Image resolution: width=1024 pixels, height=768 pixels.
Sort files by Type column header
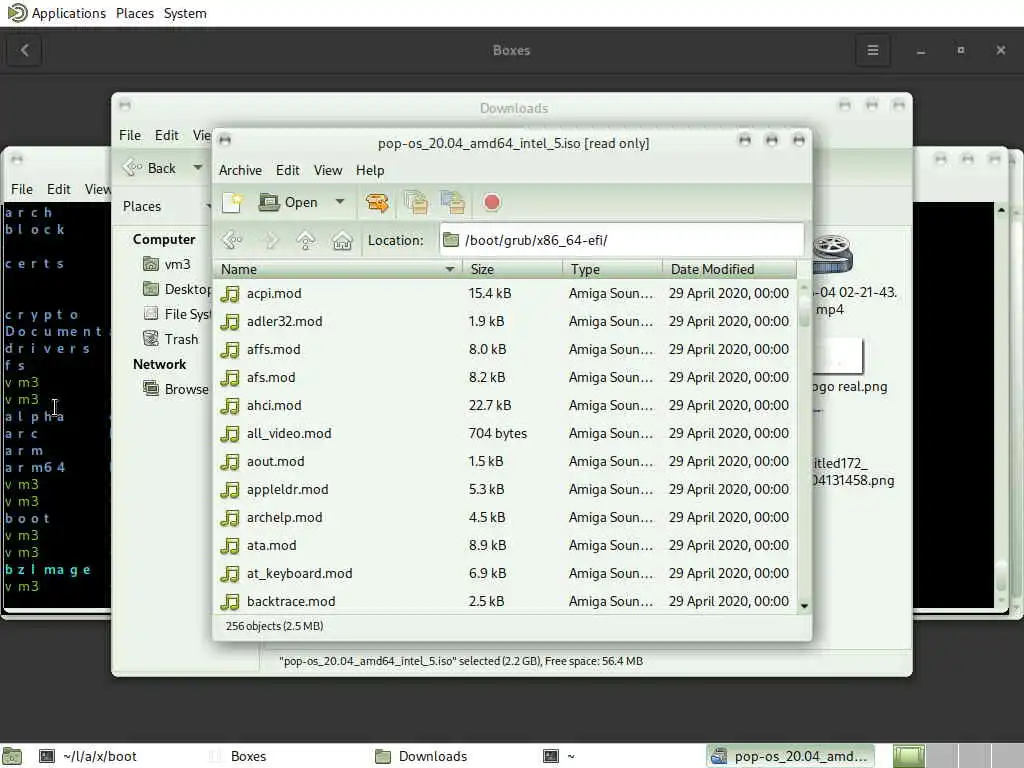pyautogui.click(x=613, y=269)
